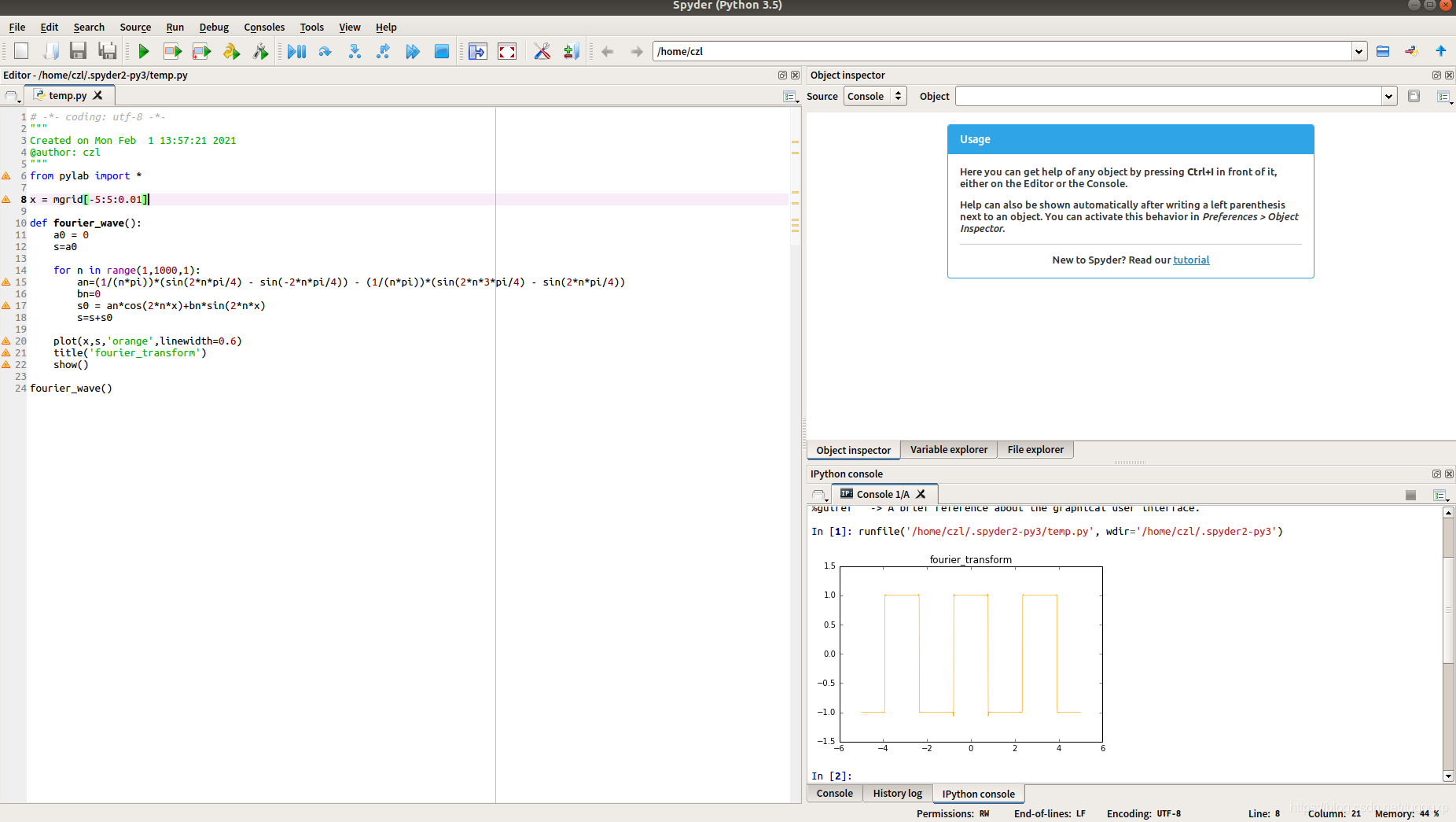1456x822 pixels.
Task: Open the editor options menu
Action: click(x=790, y=96)
